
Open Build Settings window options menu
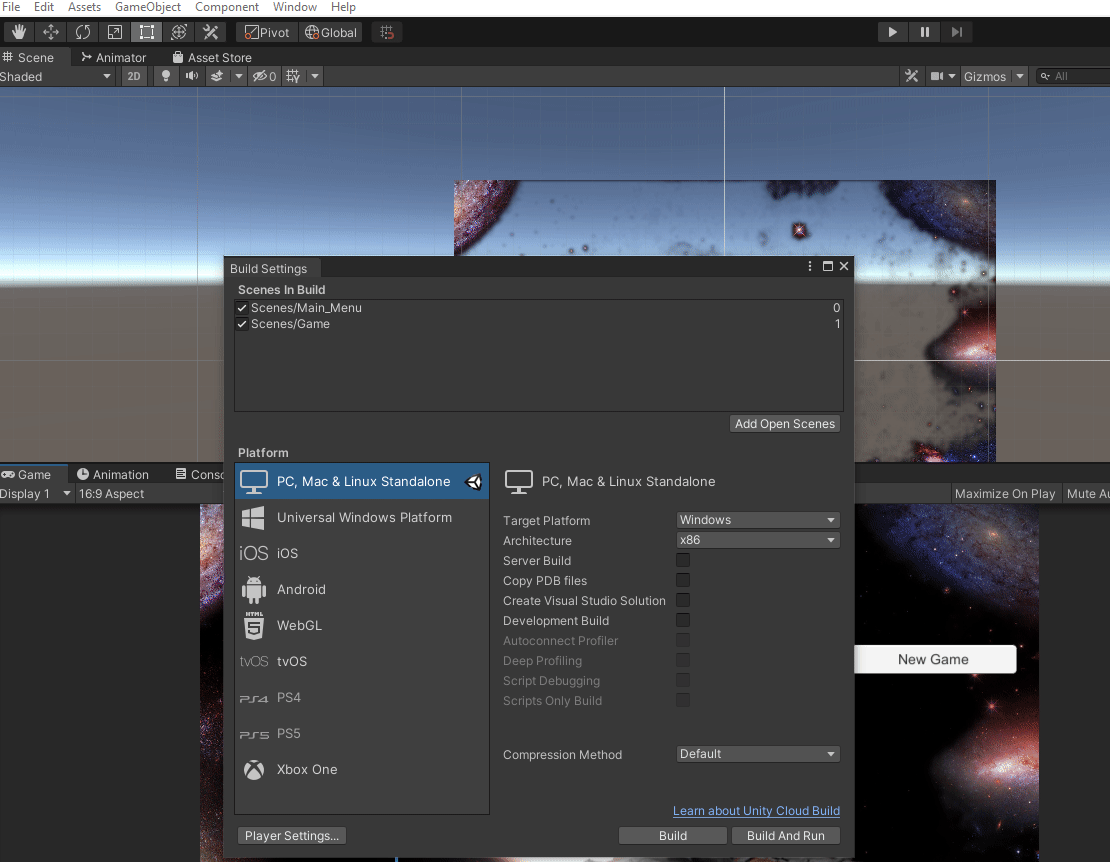[x=810, y=266]
